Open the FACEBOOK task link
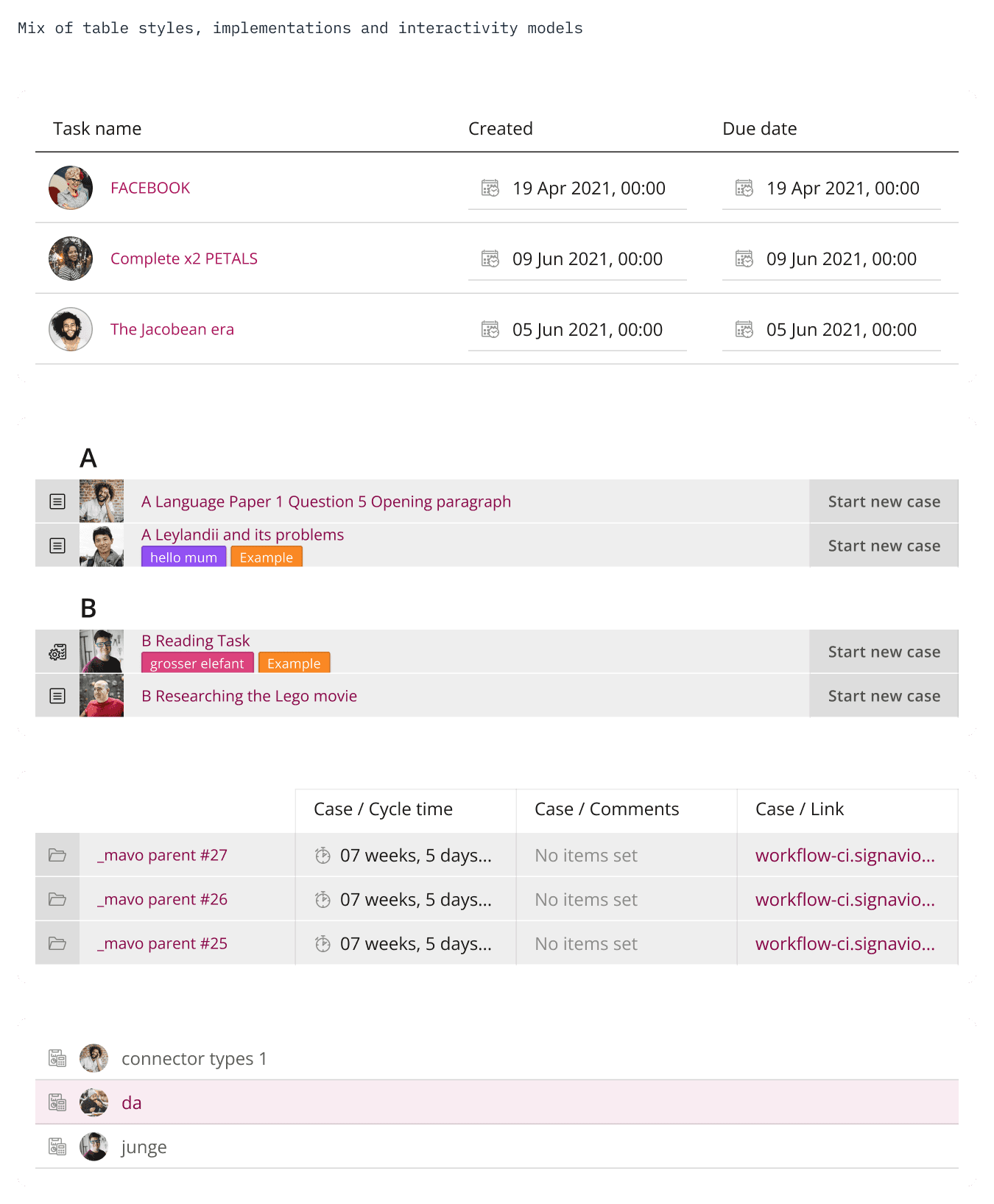 pyautogui.click(x=150, y=188)
